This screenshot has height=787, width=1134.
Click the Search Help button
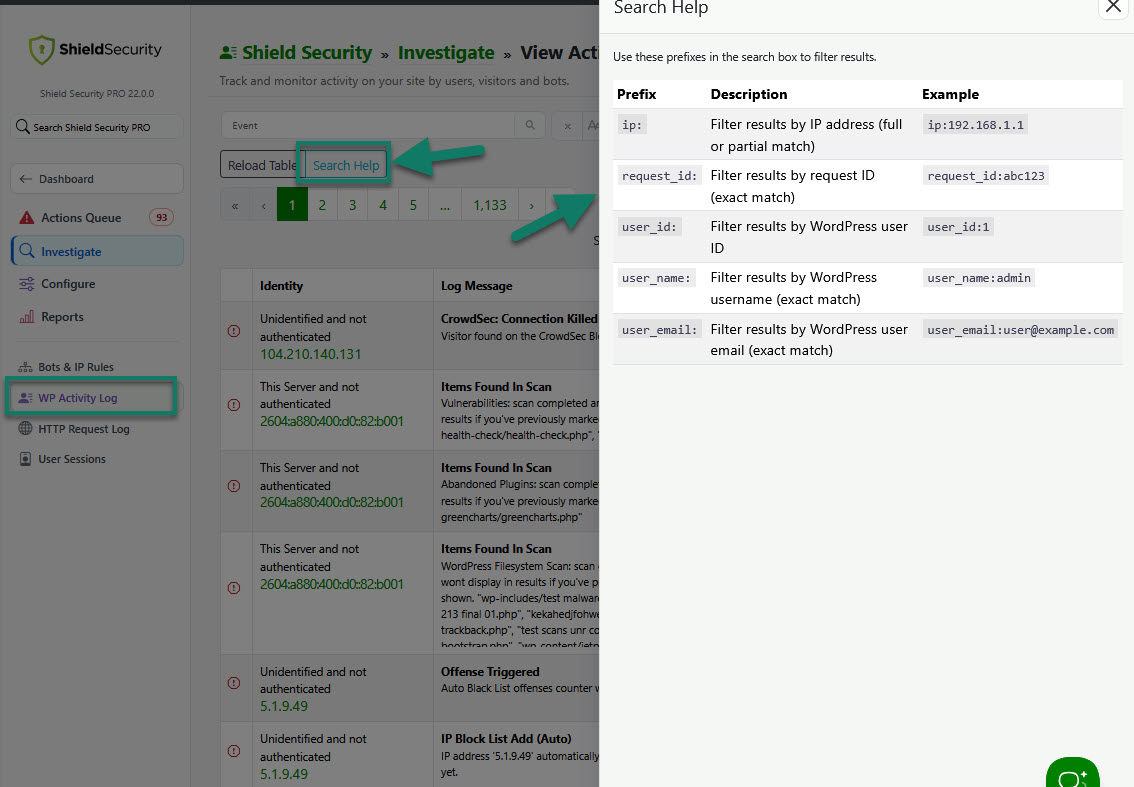346,165
